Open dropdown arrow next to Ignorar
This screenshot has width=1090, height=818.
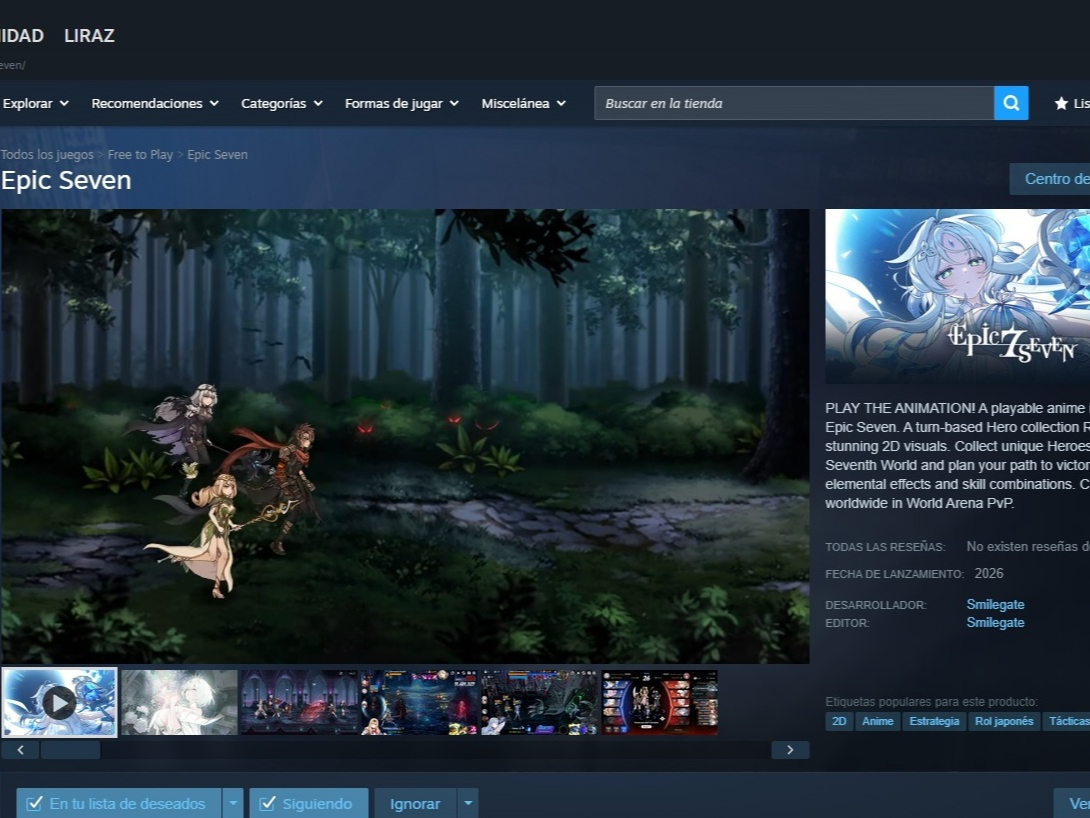pyautogui.click(x=468, y=803)
